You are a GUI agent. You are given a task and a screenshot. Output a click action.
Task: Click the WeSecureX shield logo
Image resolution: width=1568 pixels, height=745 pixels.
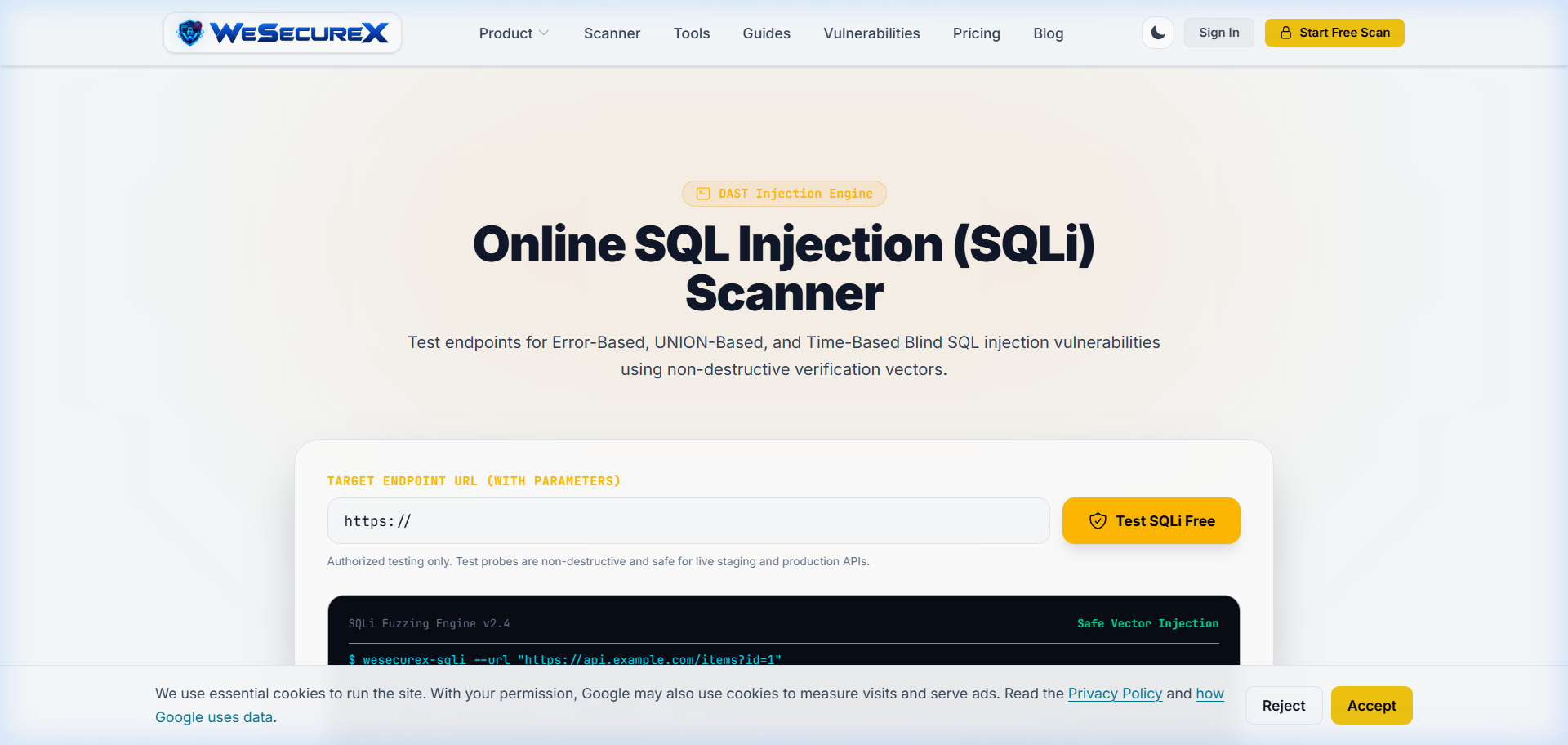tap(283, 33)
